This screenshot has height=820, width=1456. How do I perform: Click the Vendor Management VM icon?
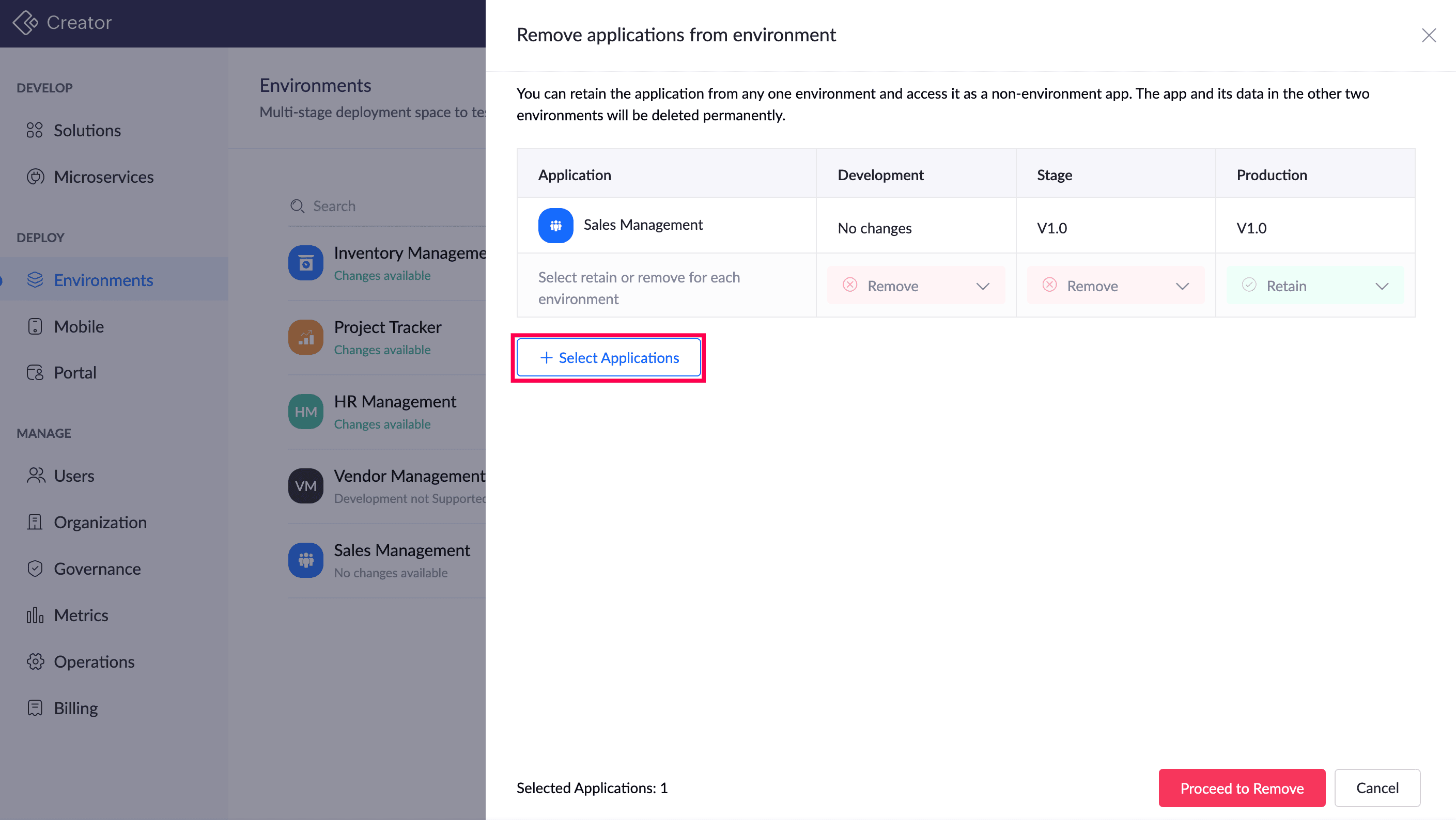tap(305, 486)
